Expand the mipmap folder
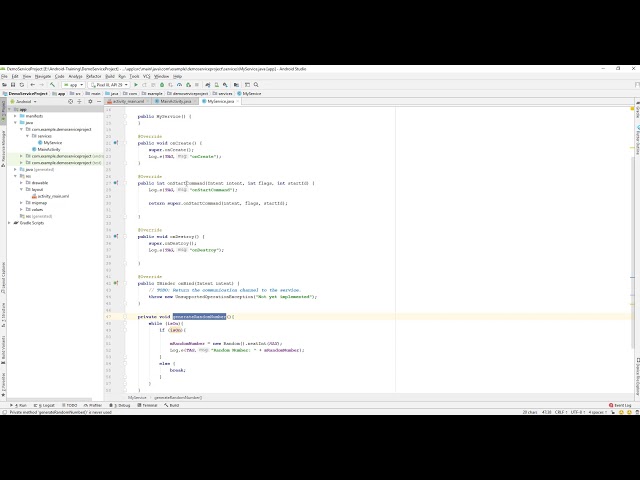Screen dimensions: 640x480 point(22,203)
